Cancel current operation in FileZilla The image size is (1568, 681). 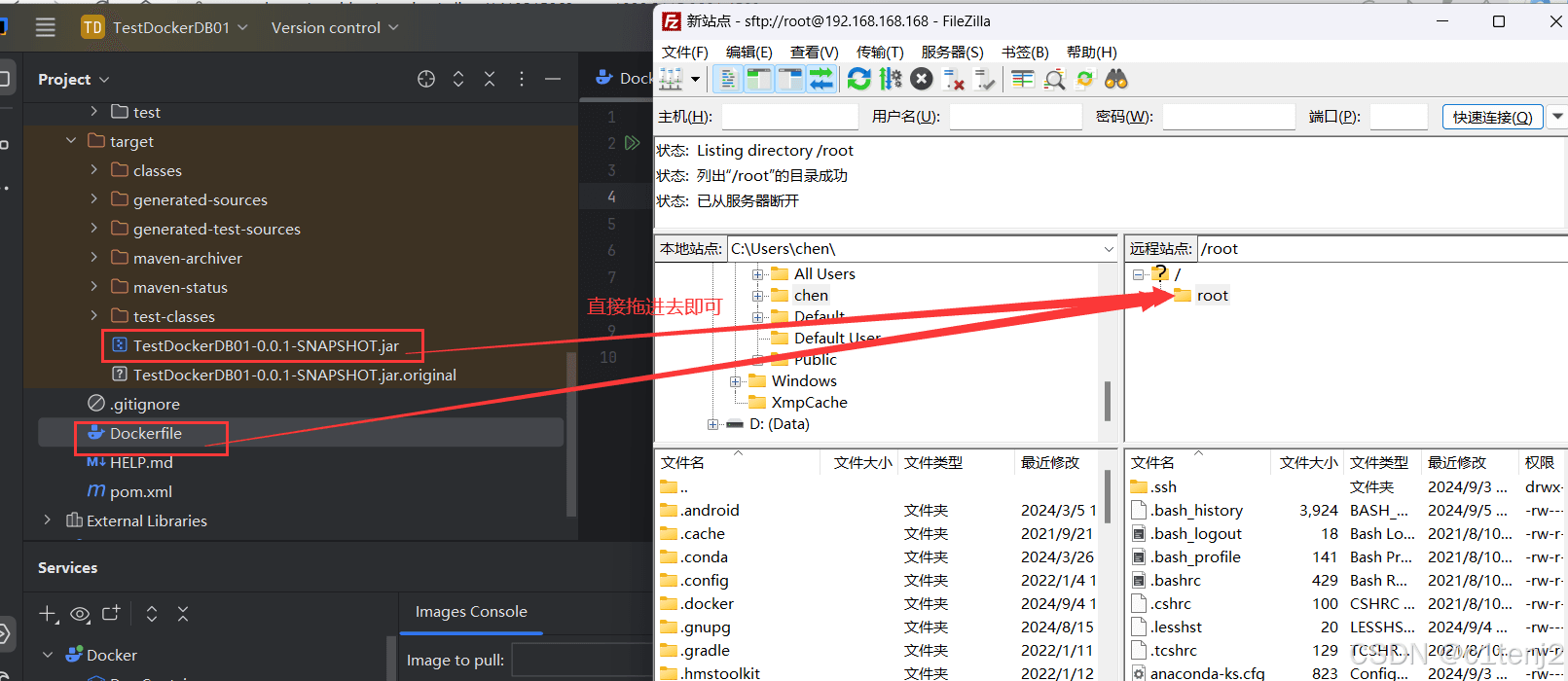[x=922, y=79]
